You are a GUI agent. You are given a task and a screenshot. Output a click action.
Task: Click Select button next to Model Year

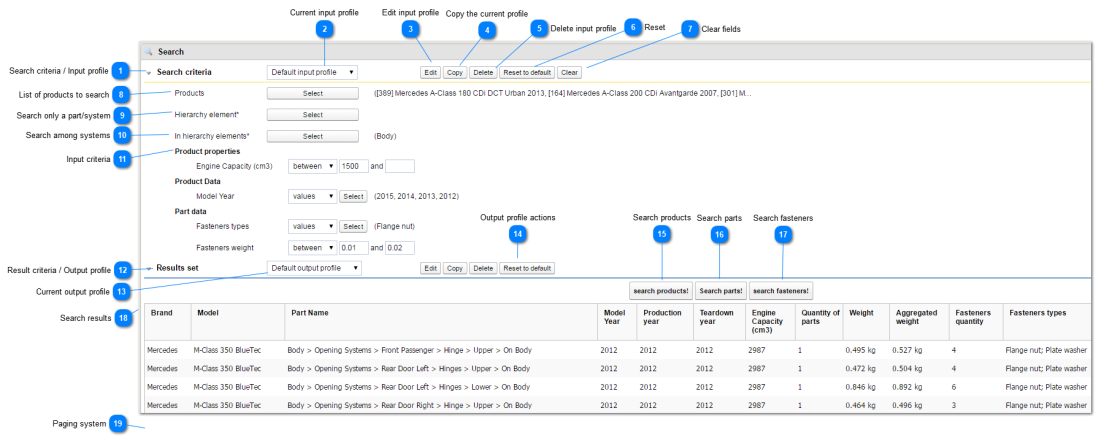point(354,197)
